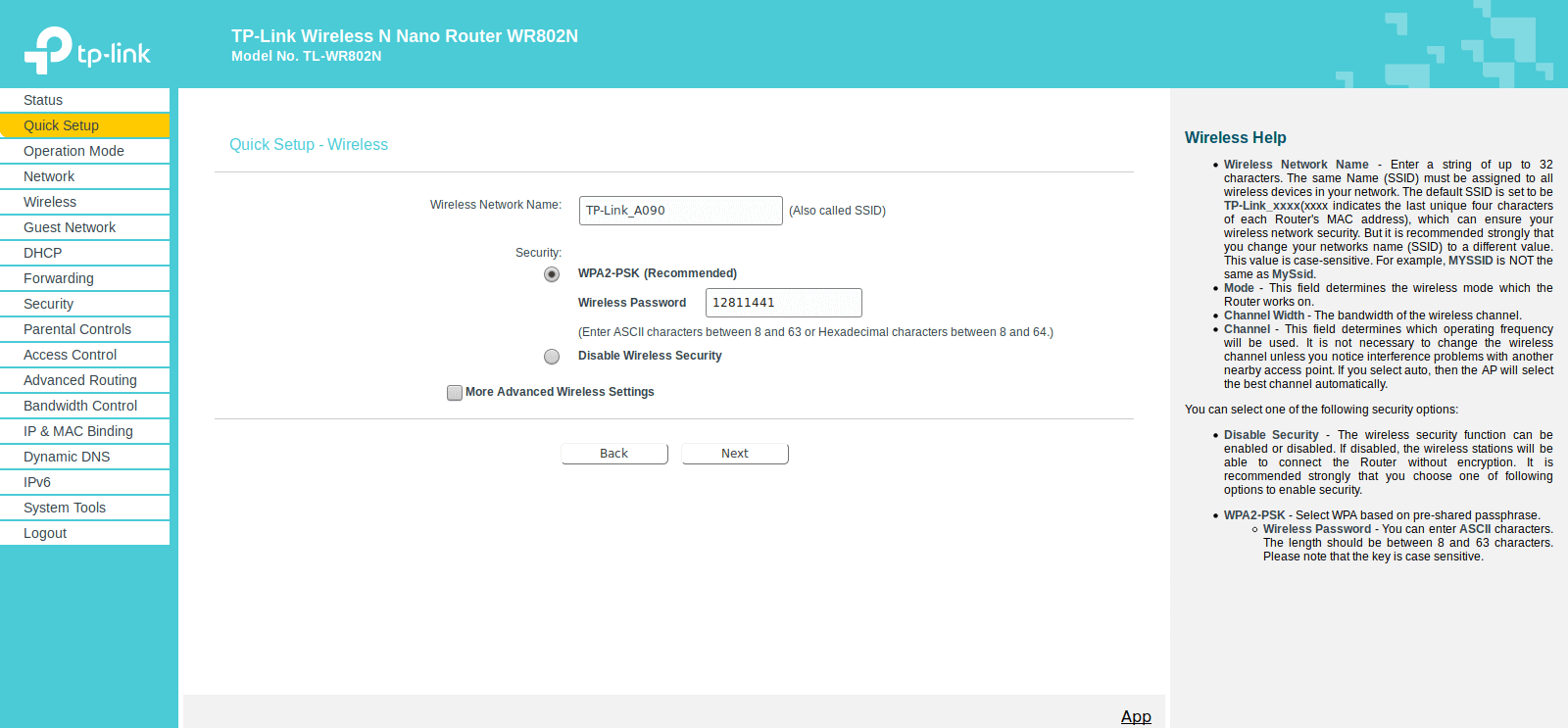Open the Access Control menu item
Screen dimensions: 1568x728
84,355
